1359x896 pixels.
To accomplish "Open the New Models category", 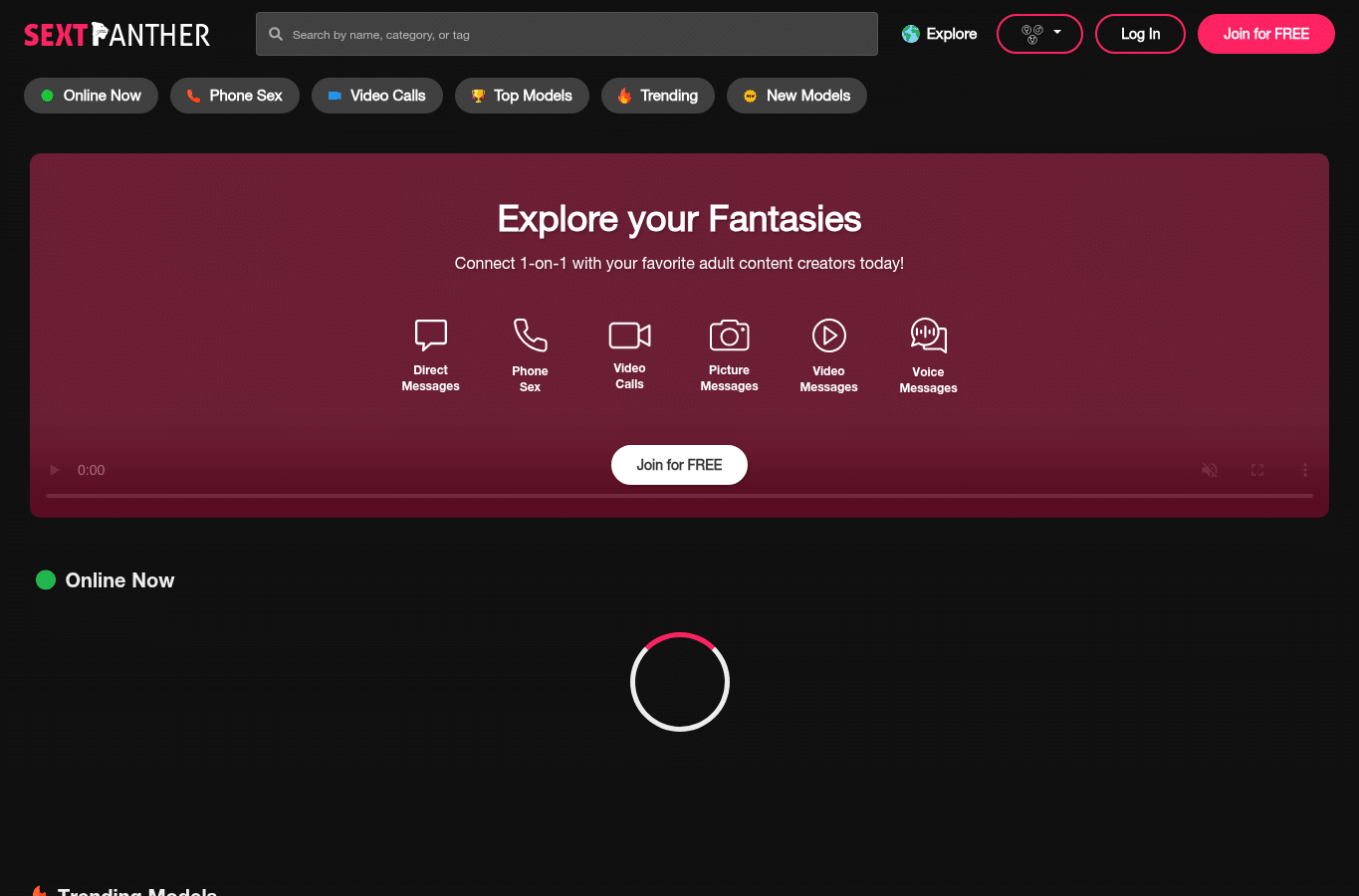I will (x=796, y=96).
